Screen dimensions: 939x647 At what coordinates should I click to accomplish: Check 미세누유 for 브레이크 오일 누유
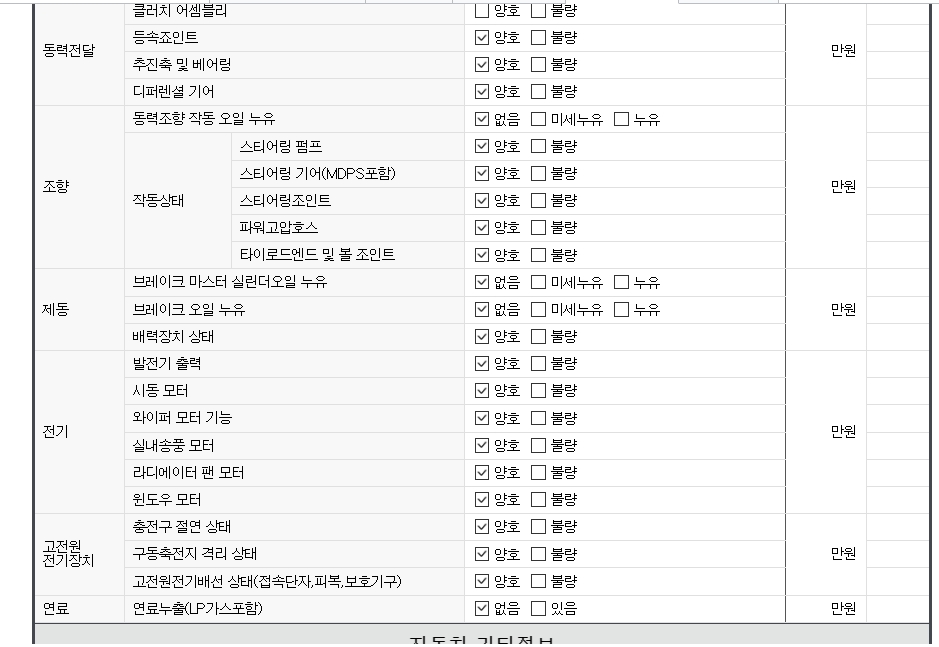click(538, 310)
